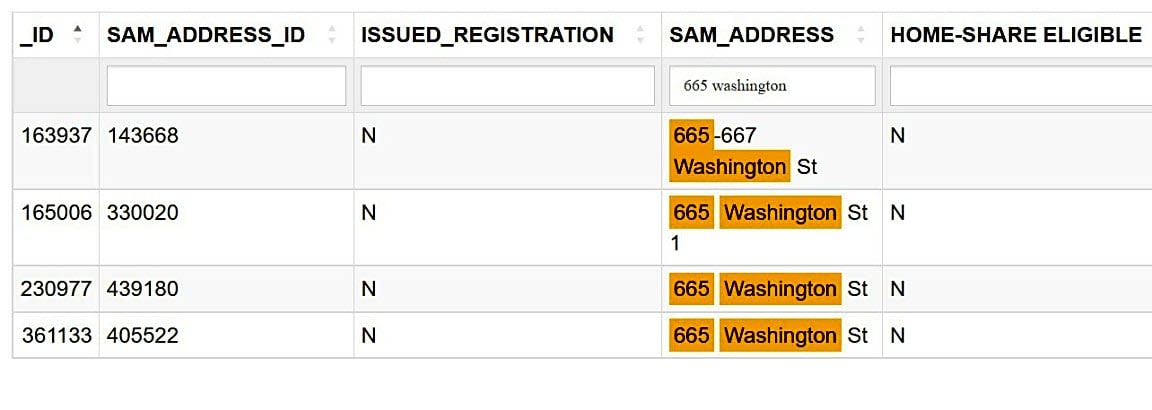Click the SAM_ADDRESS_ID sort arrows icon

(332, 35)
